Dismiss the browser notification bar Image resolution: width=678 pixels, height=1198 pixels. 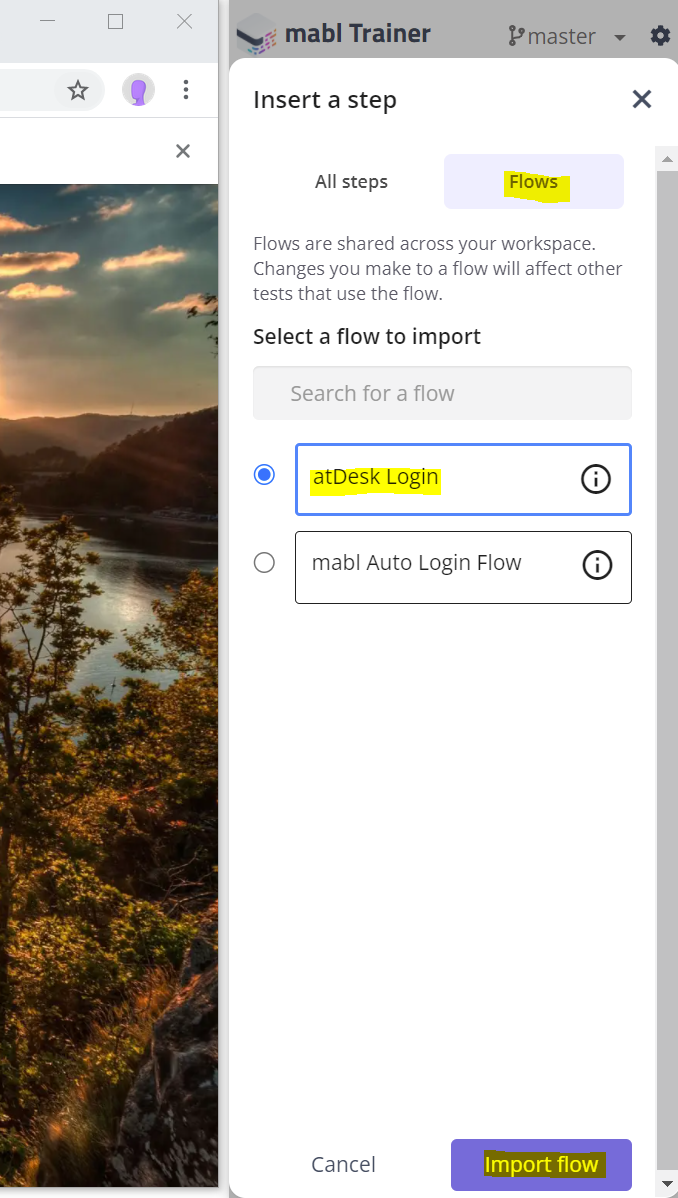coord(183,151)
